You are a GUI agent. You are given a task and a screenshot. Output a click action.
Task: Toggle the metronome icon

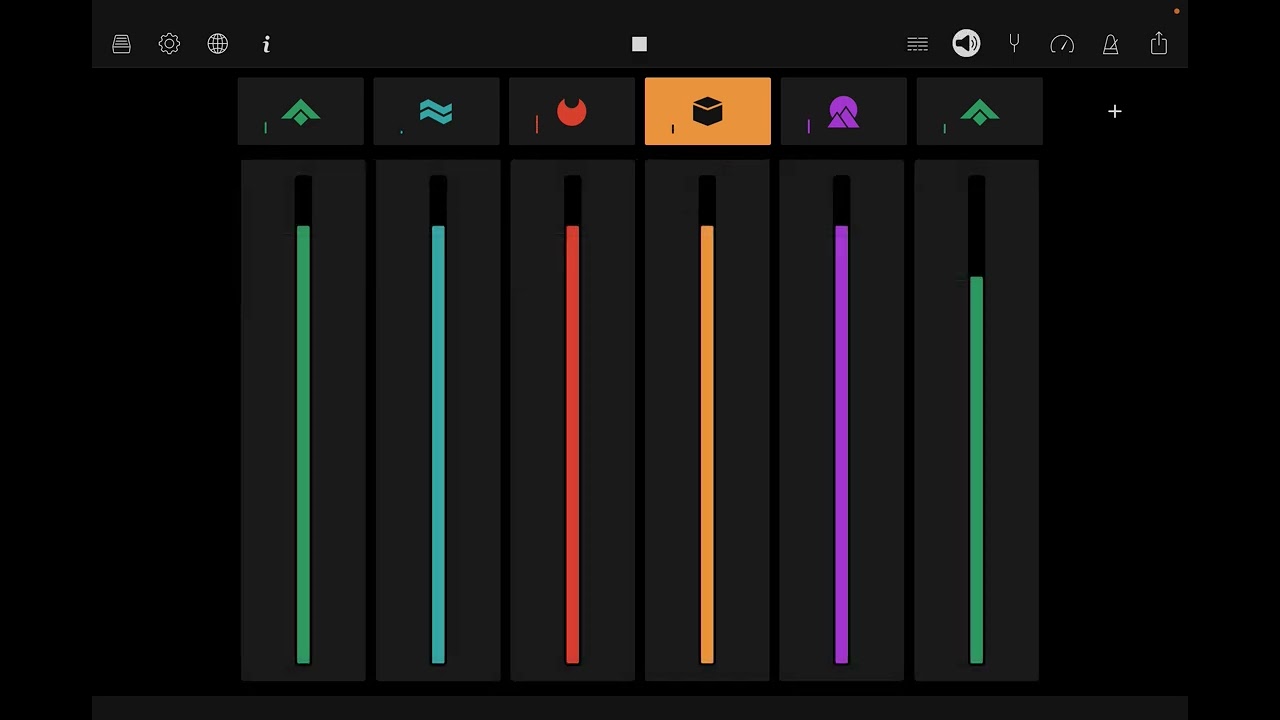[1110, 44]
